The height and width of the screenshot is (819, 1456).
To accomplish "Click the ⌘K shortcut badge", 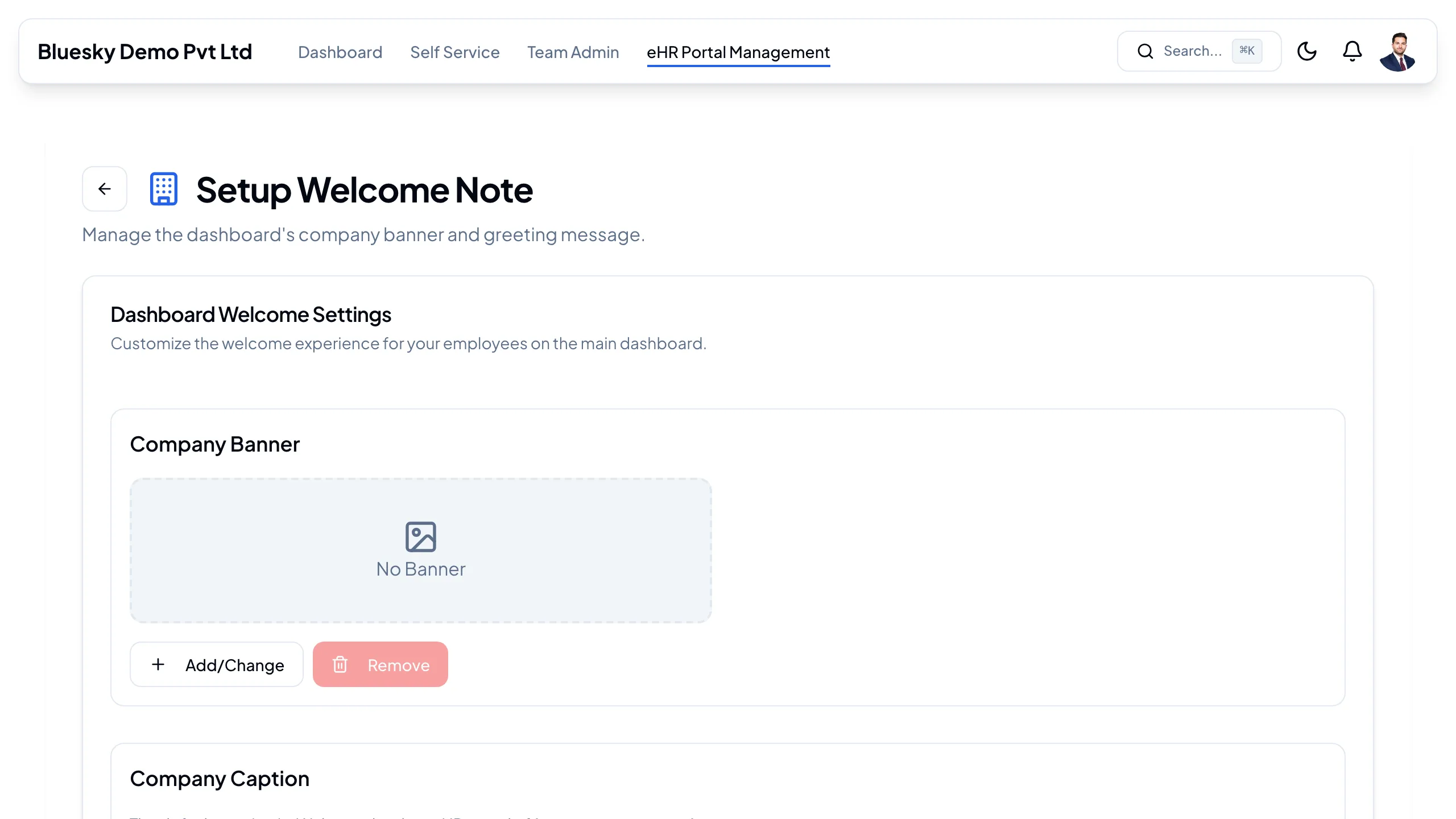I will [1247, 51].
